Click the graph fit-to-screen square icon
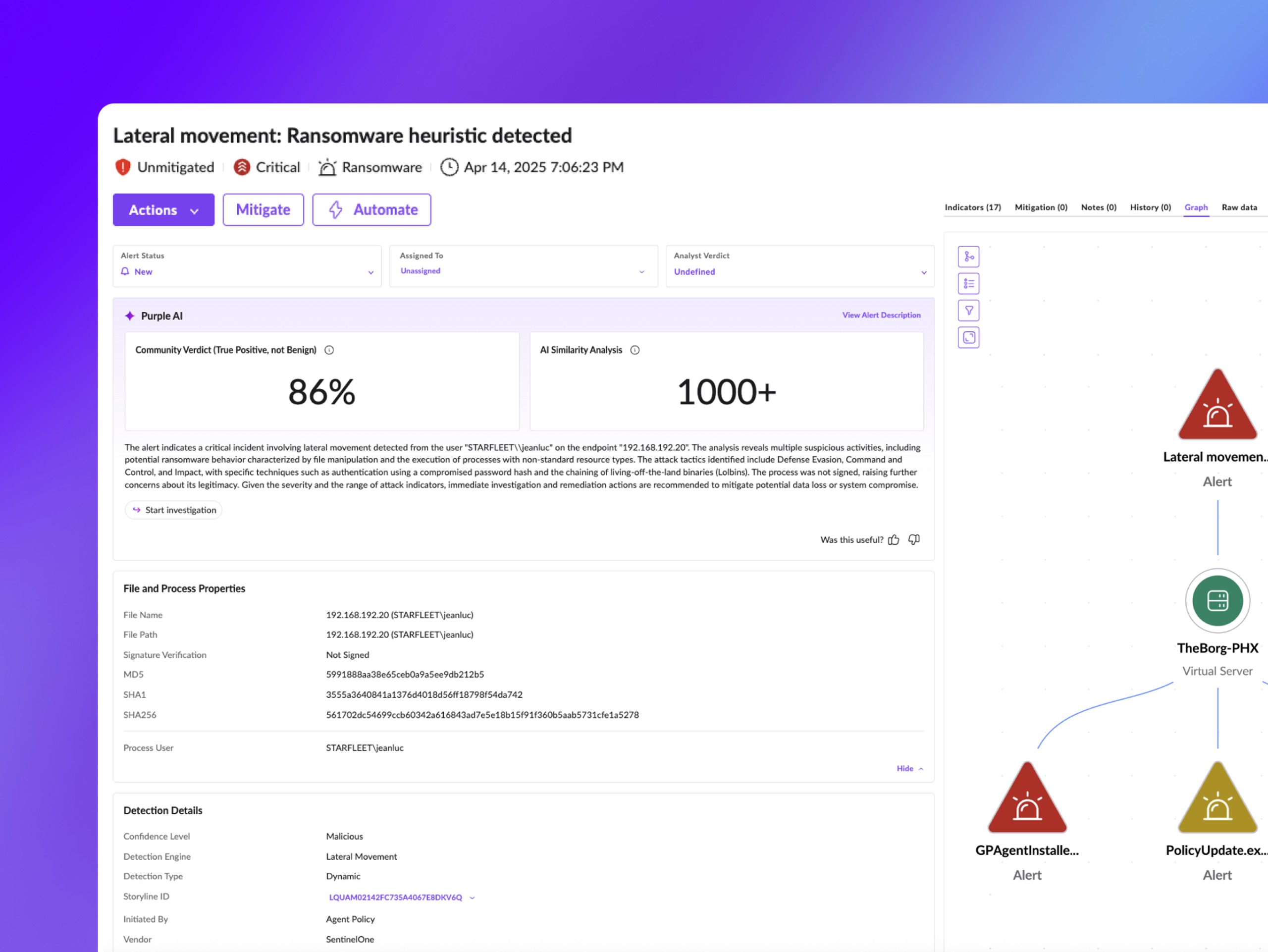1268x952 pixels. pos(968,337)
